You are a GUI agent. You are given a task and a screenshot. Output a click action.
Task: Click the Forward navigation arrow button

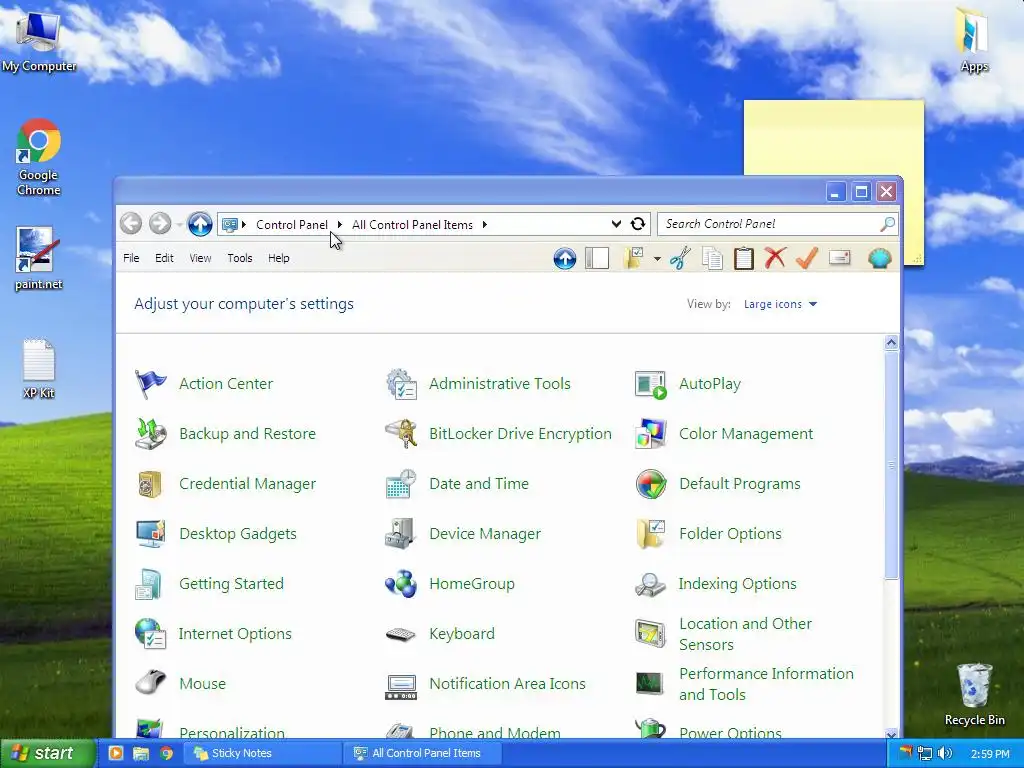[x=159, y=223]
